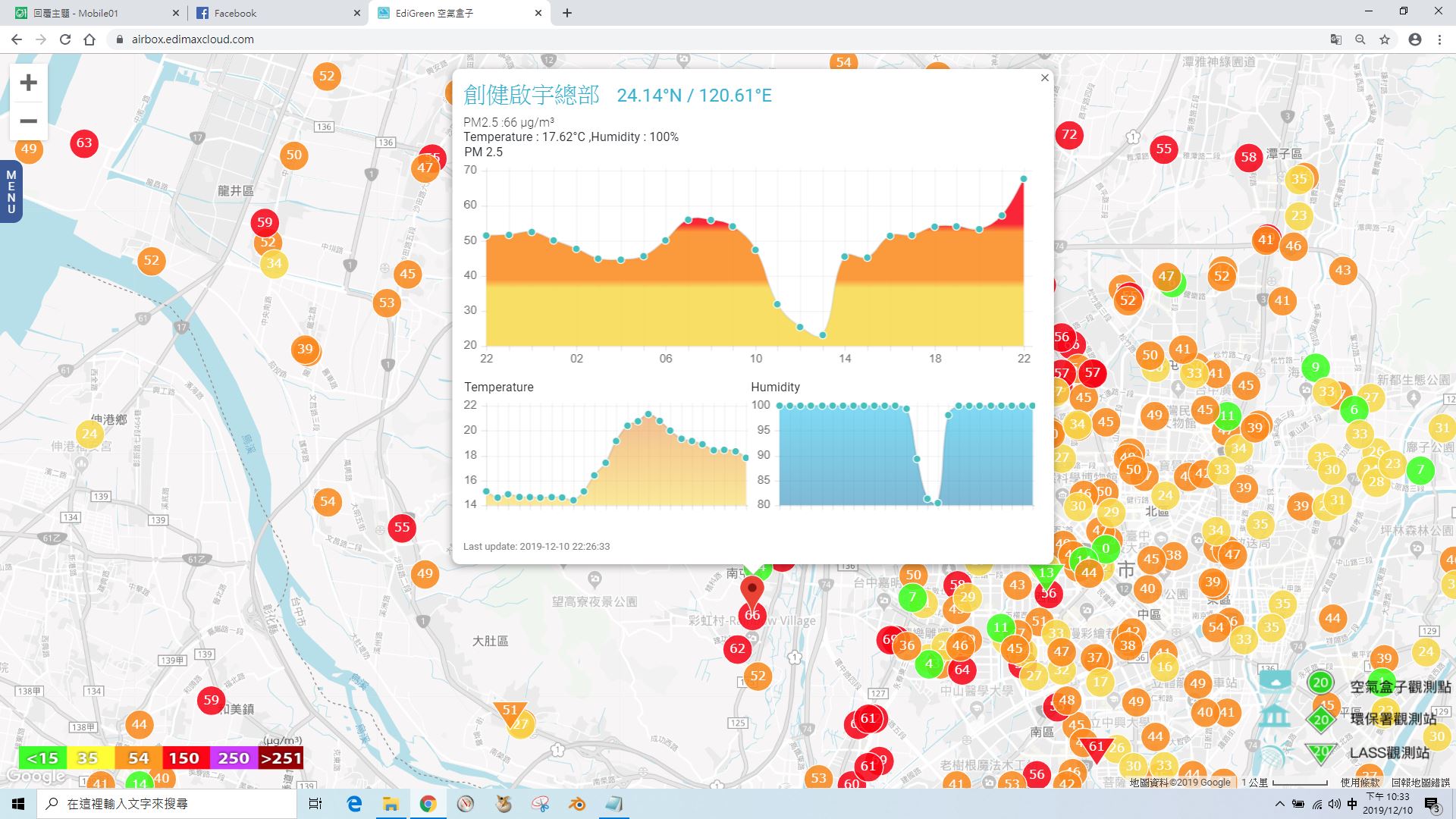Show hidden system tray icons

[1280, 804]
